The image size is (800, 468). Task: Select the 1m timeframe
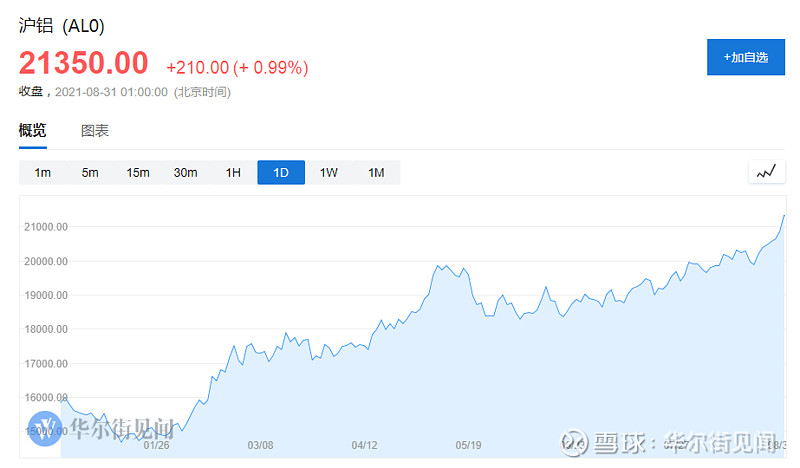42,173
